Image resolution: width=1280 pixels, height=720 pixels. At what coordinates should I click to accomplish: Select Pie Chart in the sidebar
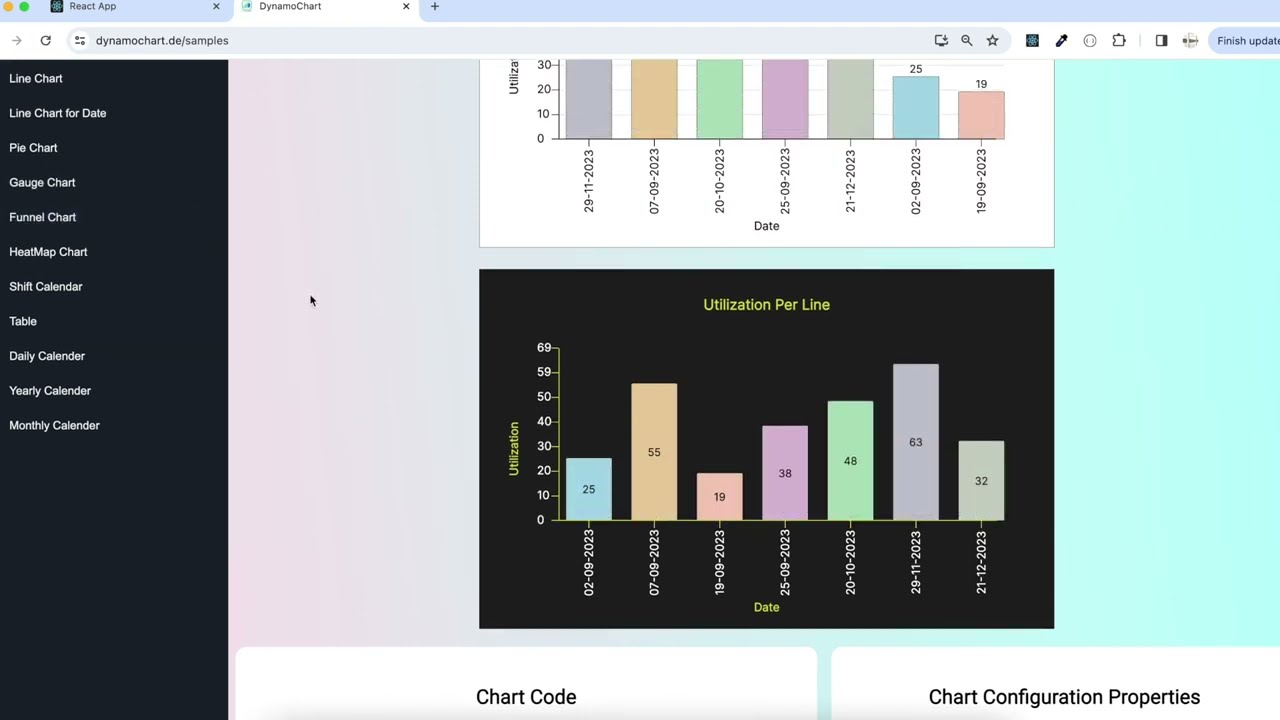[33, 148]
